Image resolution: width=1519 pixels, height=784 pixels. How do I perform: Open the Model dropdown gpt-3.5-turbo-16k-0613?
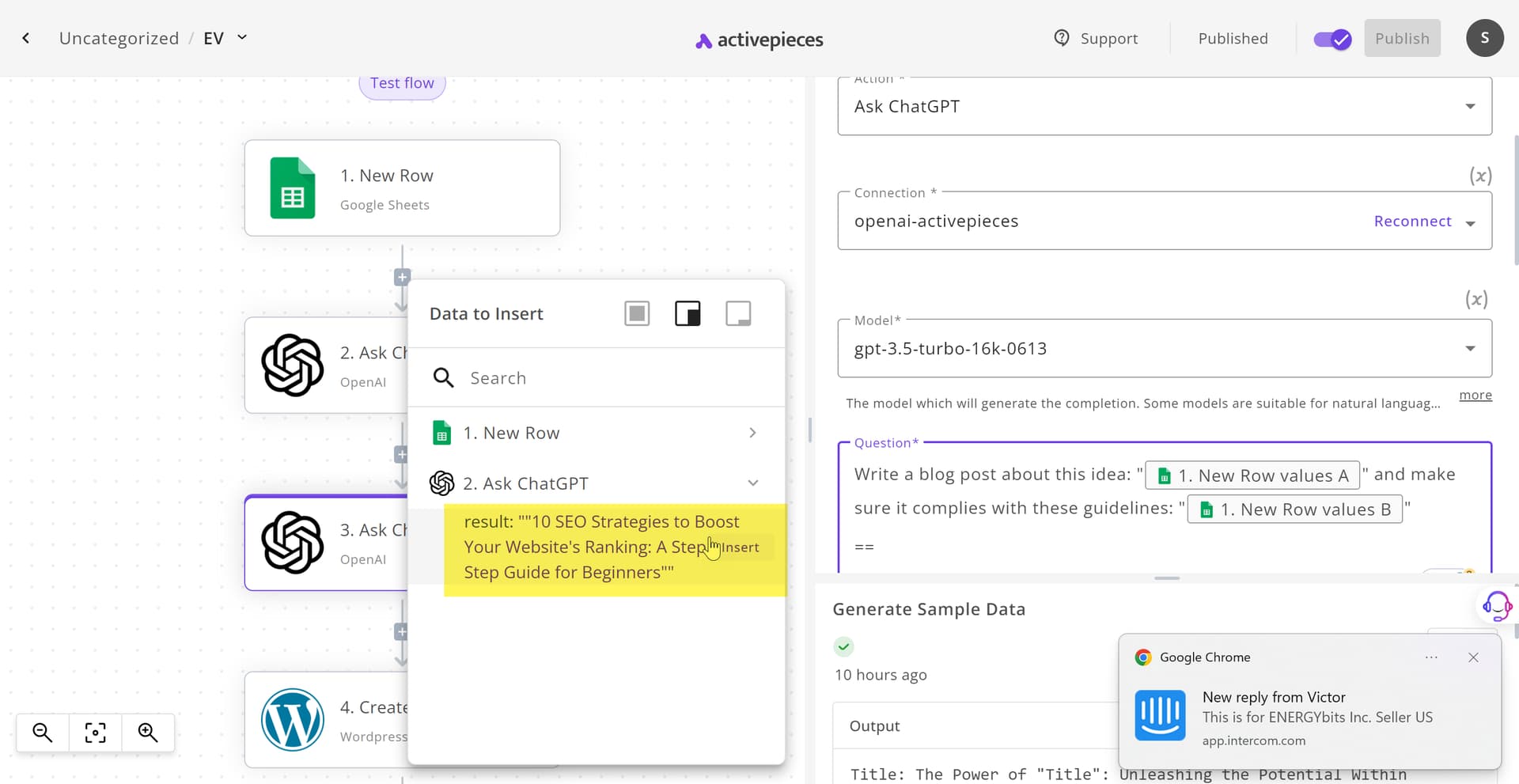click(x=1165, y=349)
